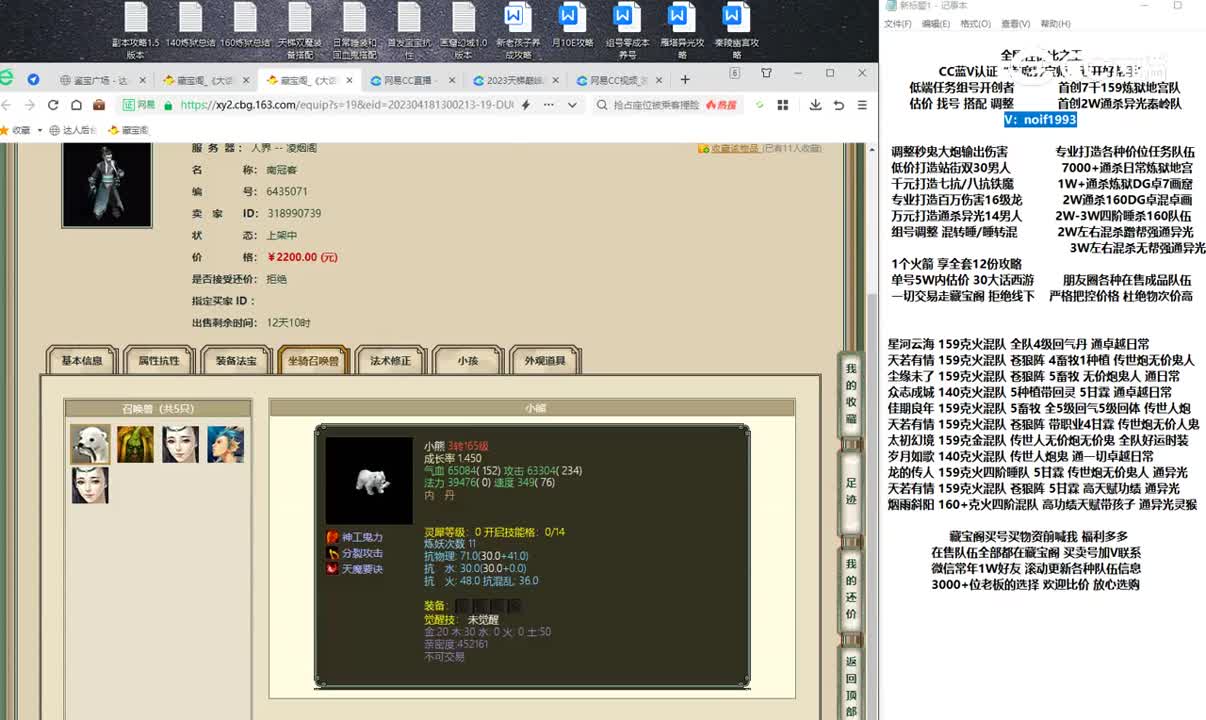Expand the 收藏 bookmarks dropdown arrow
1206x720 pixels.
point(39,130)
